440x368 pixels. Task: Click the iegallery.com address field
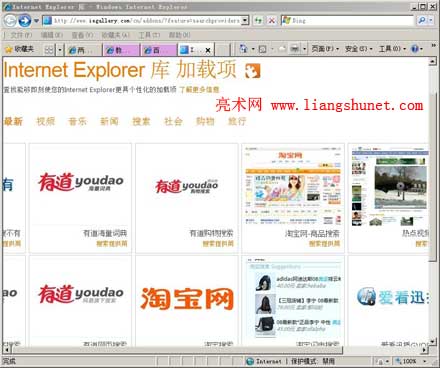click(x=147, y=21)
